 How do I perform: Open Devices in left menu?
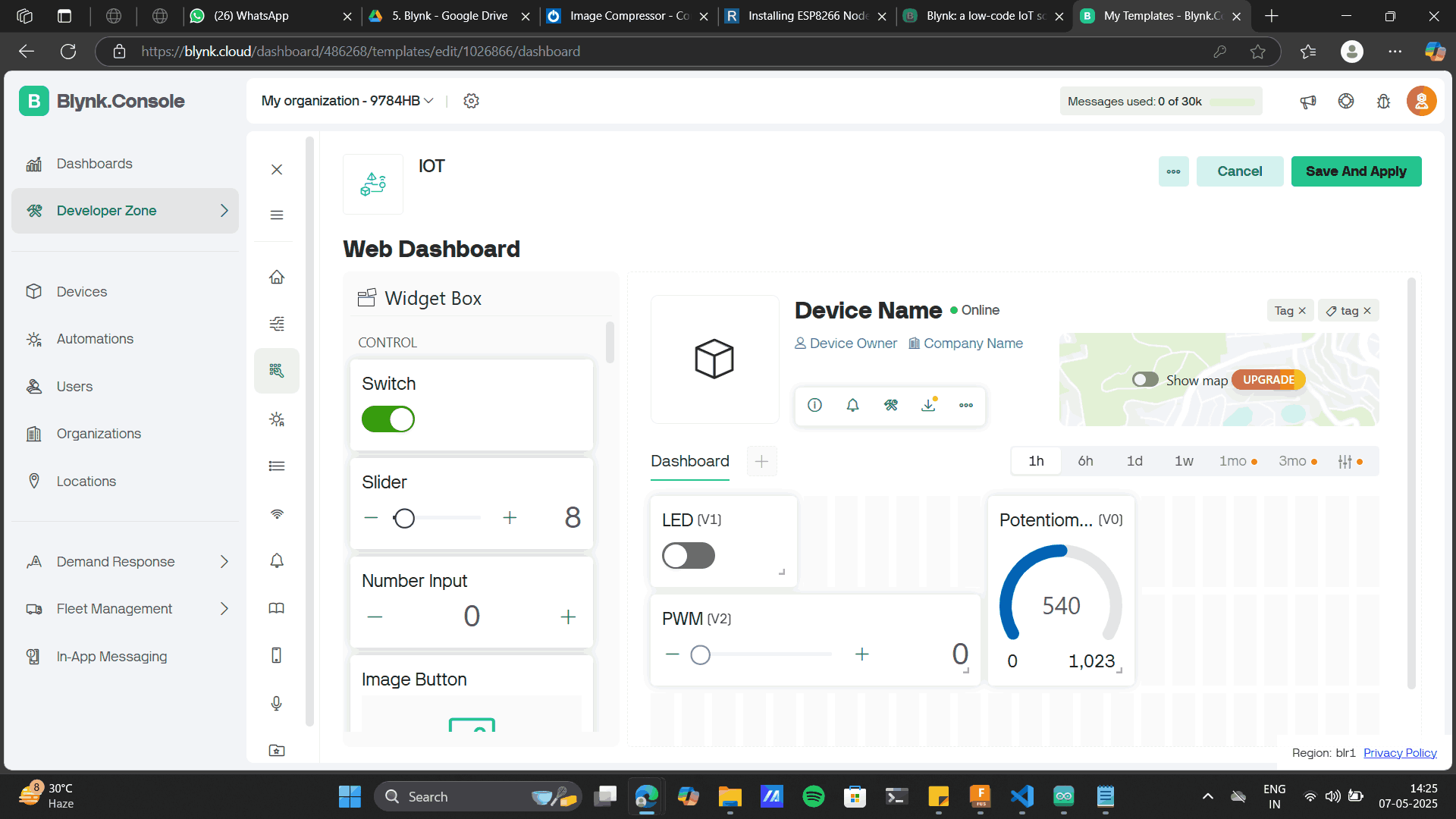125,292
